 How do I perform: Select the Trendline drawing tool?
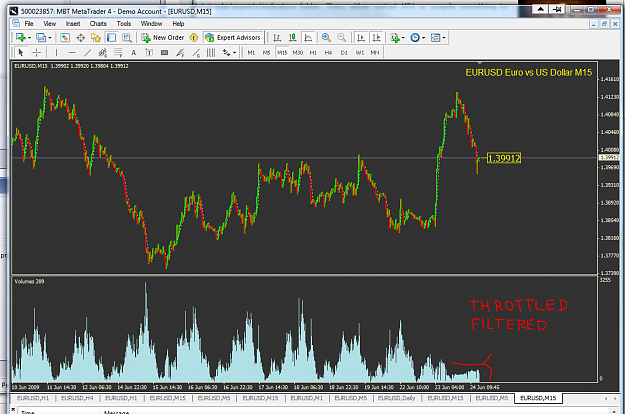(87, 52)
